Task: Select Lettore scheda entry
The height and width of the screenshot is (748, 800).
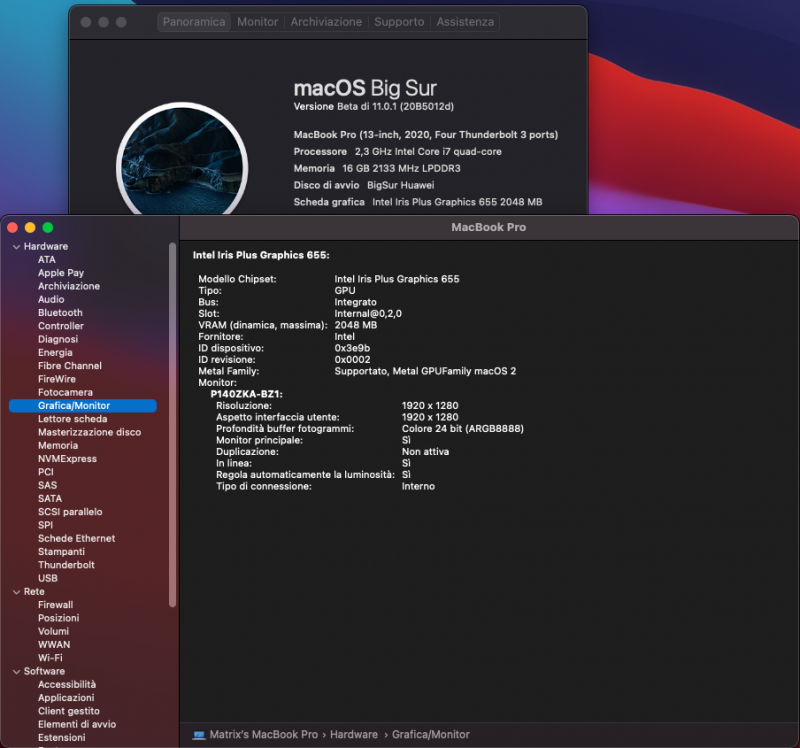Action: [72, 419]
